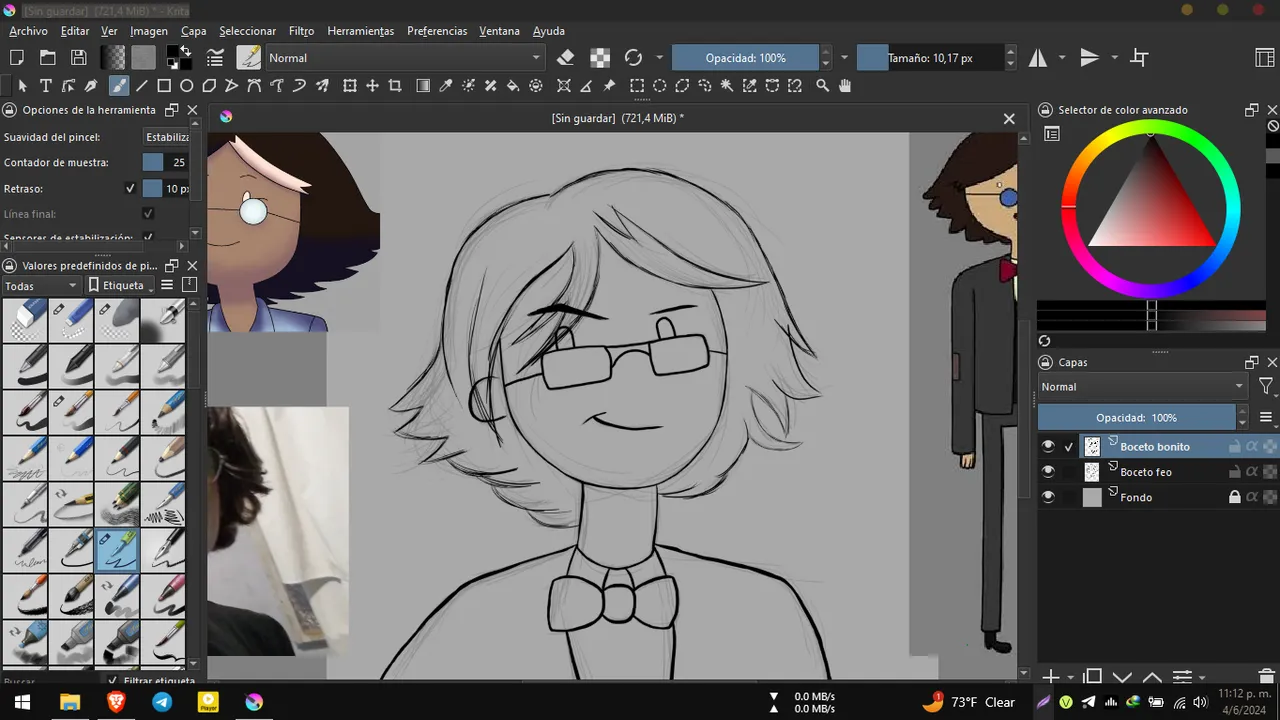The width and height of the screenshot is (1280, 720).
Task: Select the Rectangular Selection tool
Action: [637, 86]
